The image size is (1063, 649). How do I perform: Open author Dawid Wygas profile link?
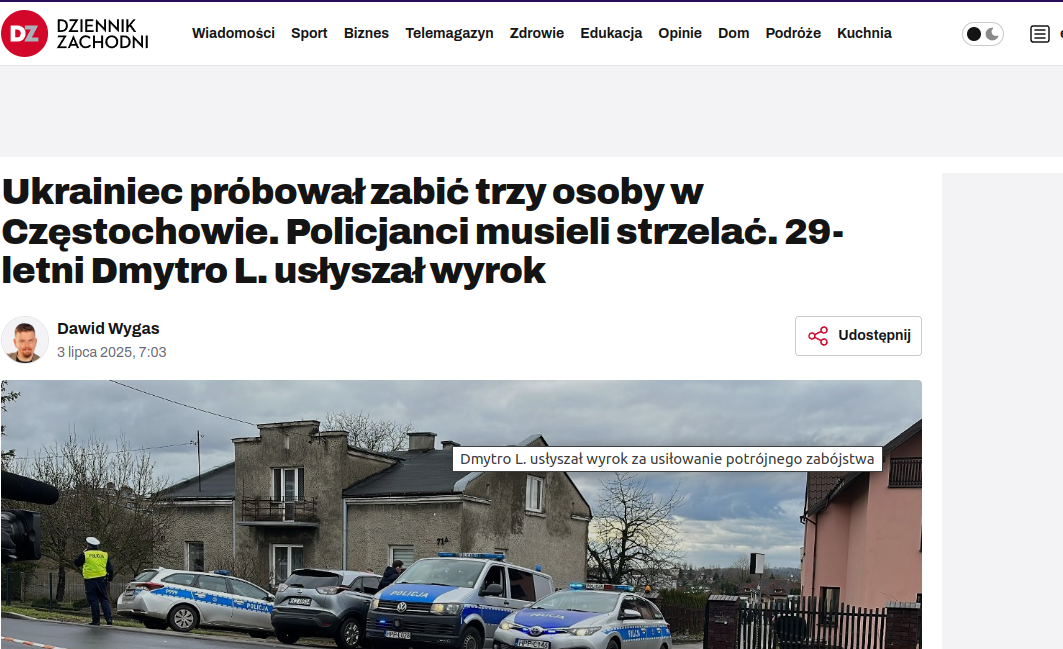pyautogui.click(x=108, y=329)
